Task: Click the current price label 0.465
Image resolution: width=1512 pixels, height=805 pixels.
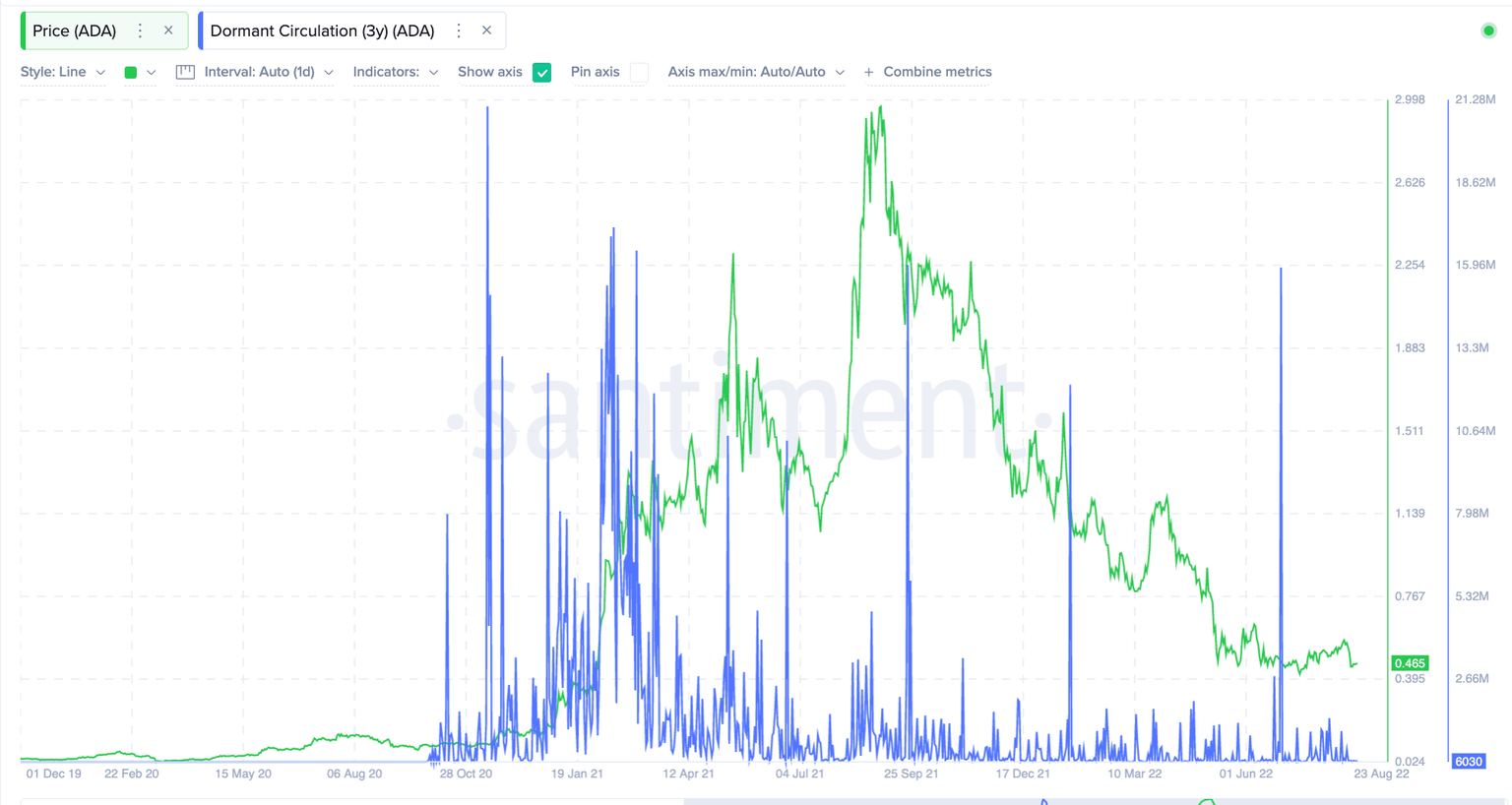Action: [x=1410, y=663]
